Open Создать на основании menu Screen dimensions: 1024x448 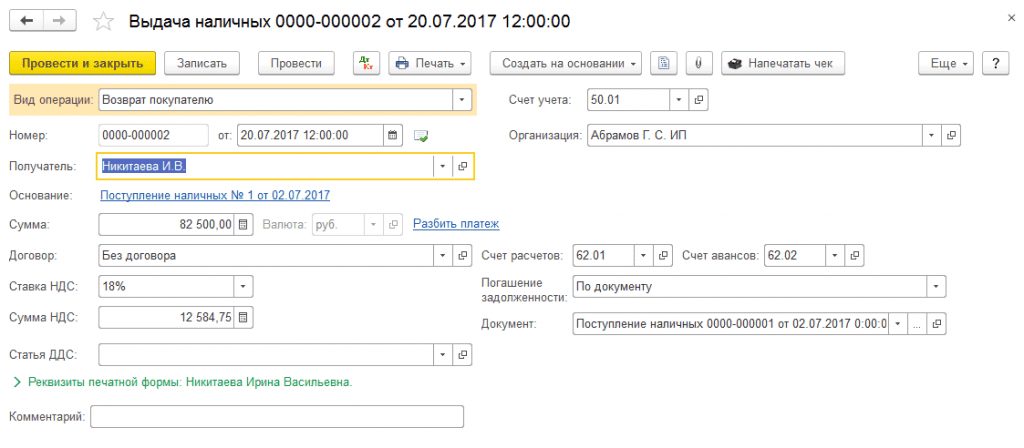pyautogui.click(x=566, y=63)
